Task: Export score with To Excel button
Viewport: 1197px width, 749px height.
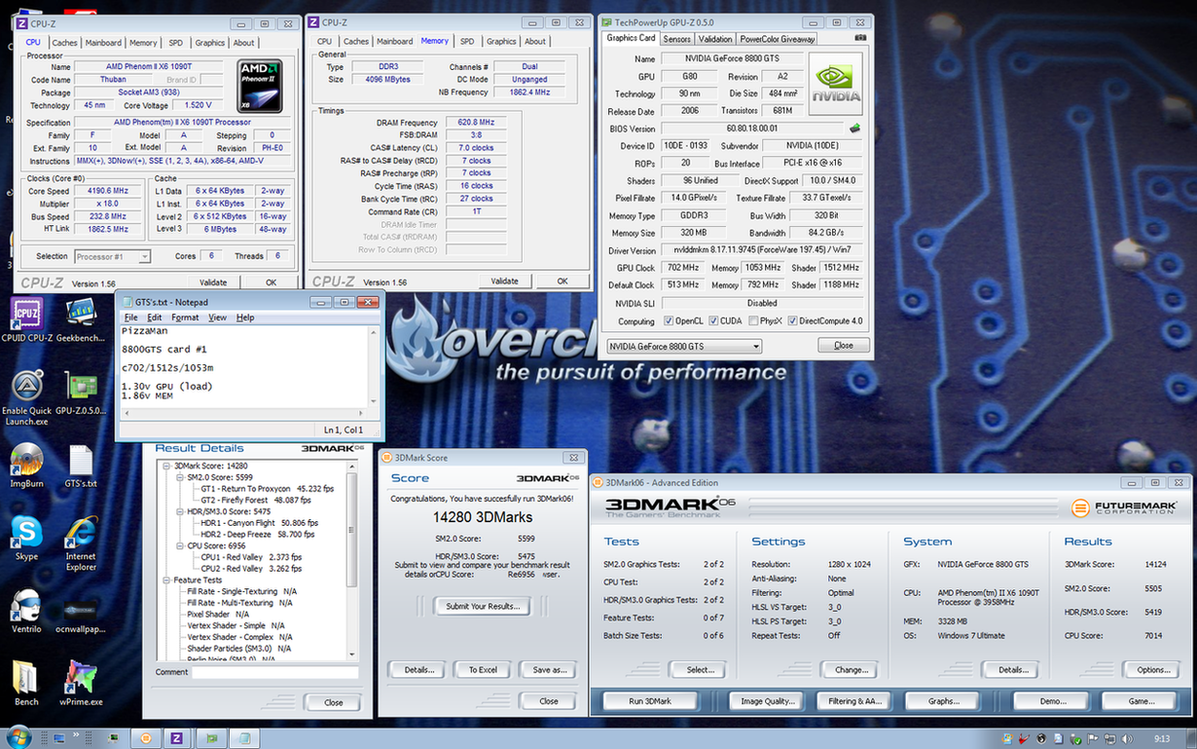Action: [483, 670]
